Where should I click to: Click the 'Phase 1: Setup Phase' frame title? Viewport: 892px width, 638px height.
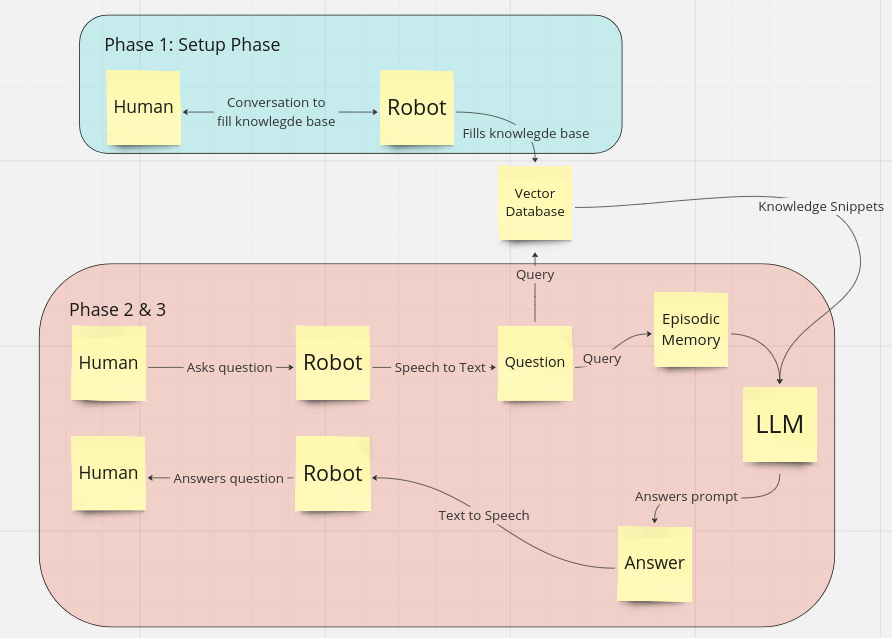[x=192, y=45]
